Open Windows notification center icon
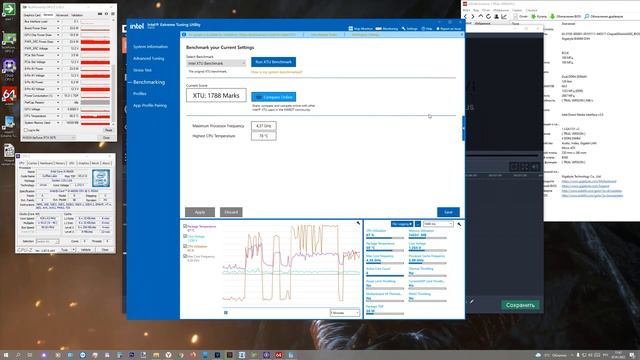The width and height of the screenshot is (640, 360). [631, 355]
